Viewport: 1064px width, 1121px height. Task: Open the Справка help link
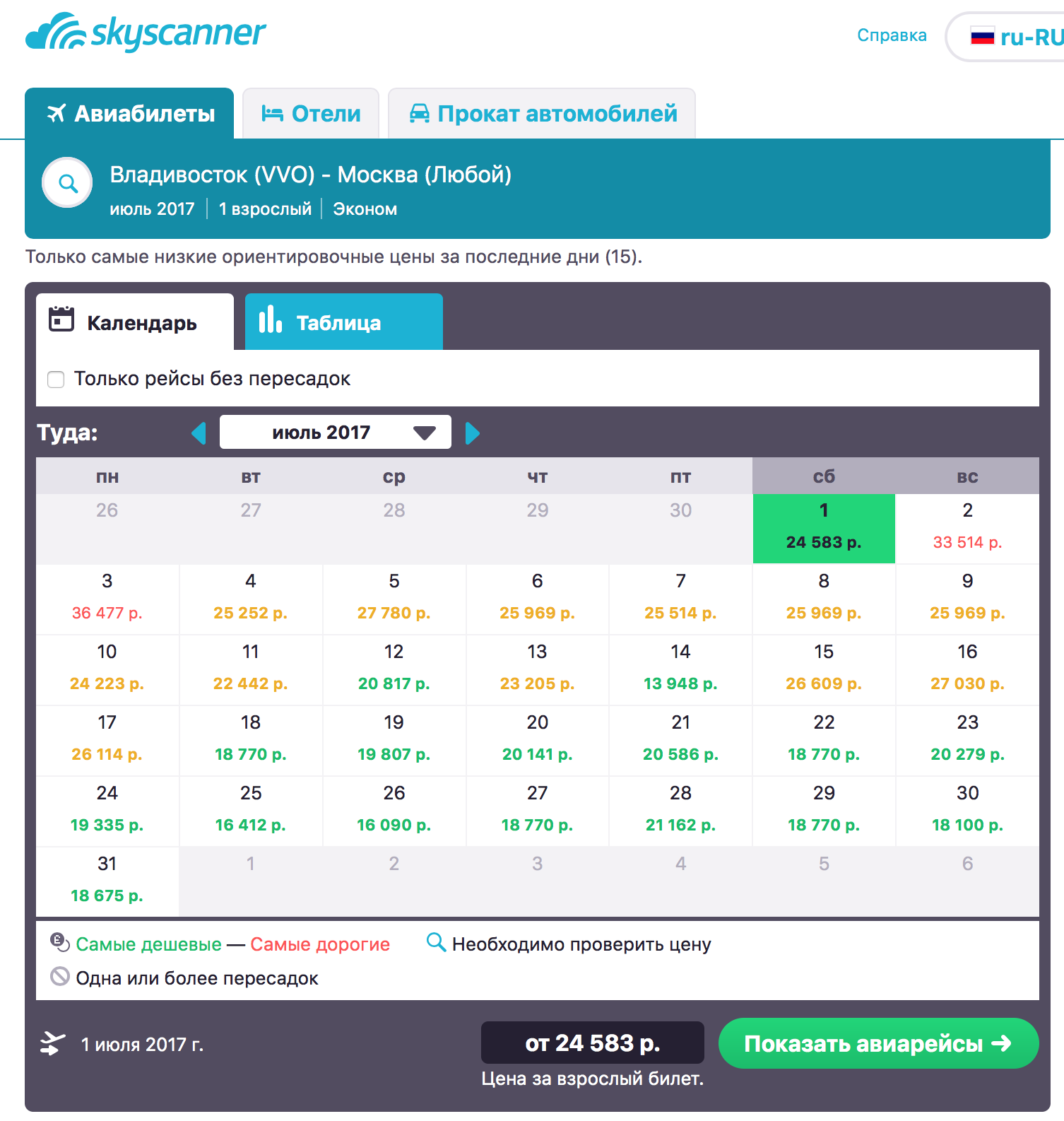coord(892,35)
